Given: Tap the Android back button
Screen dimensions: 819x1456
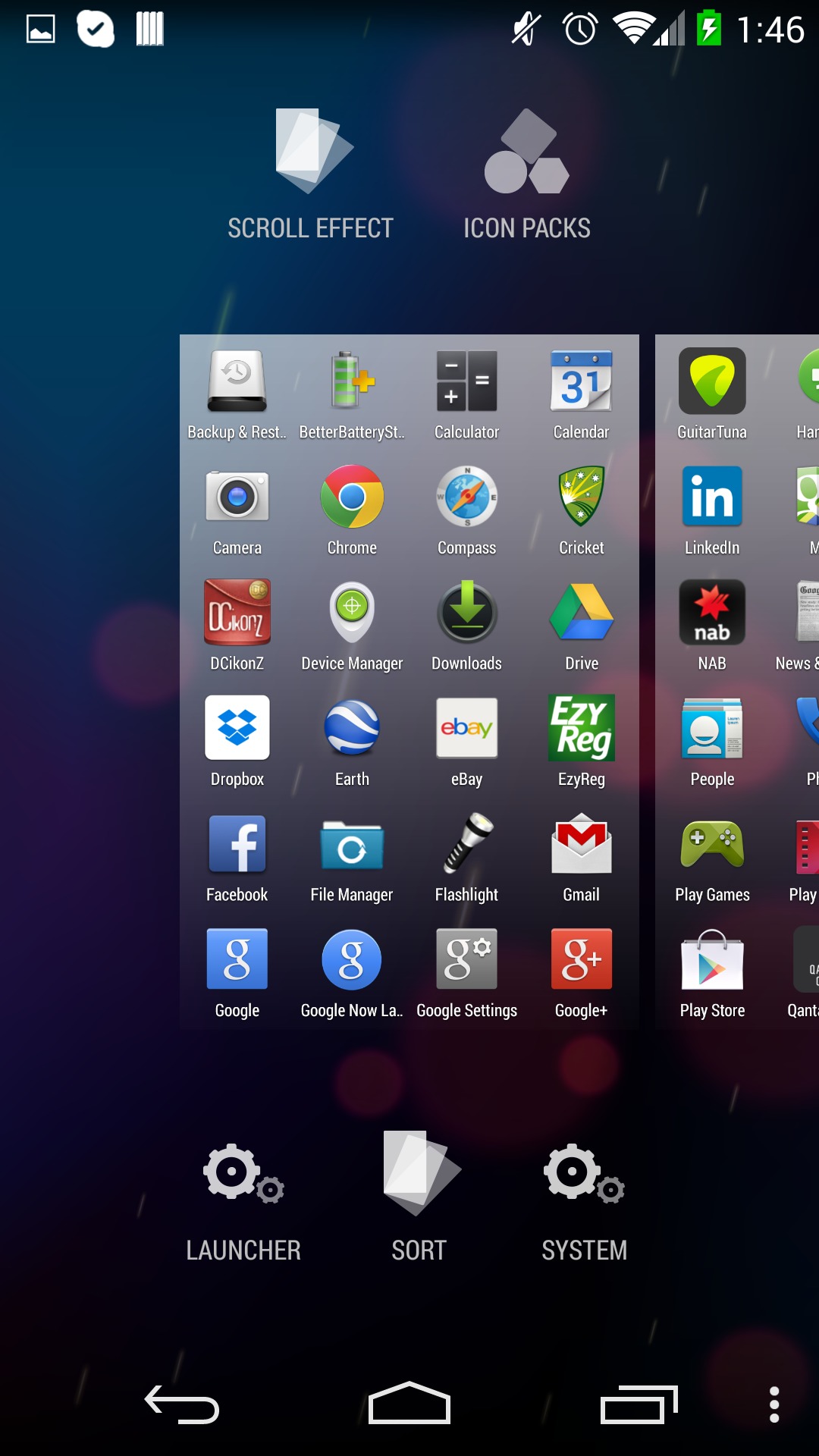Looking at the screenshot, I should pyautogui.click(x=182, y=1404).
